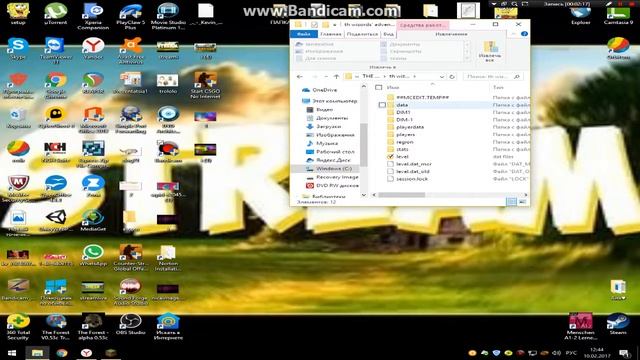The image size is (640, 360).
Task: Open the Chrome icon on the taskbar
Action: [62, 353]
